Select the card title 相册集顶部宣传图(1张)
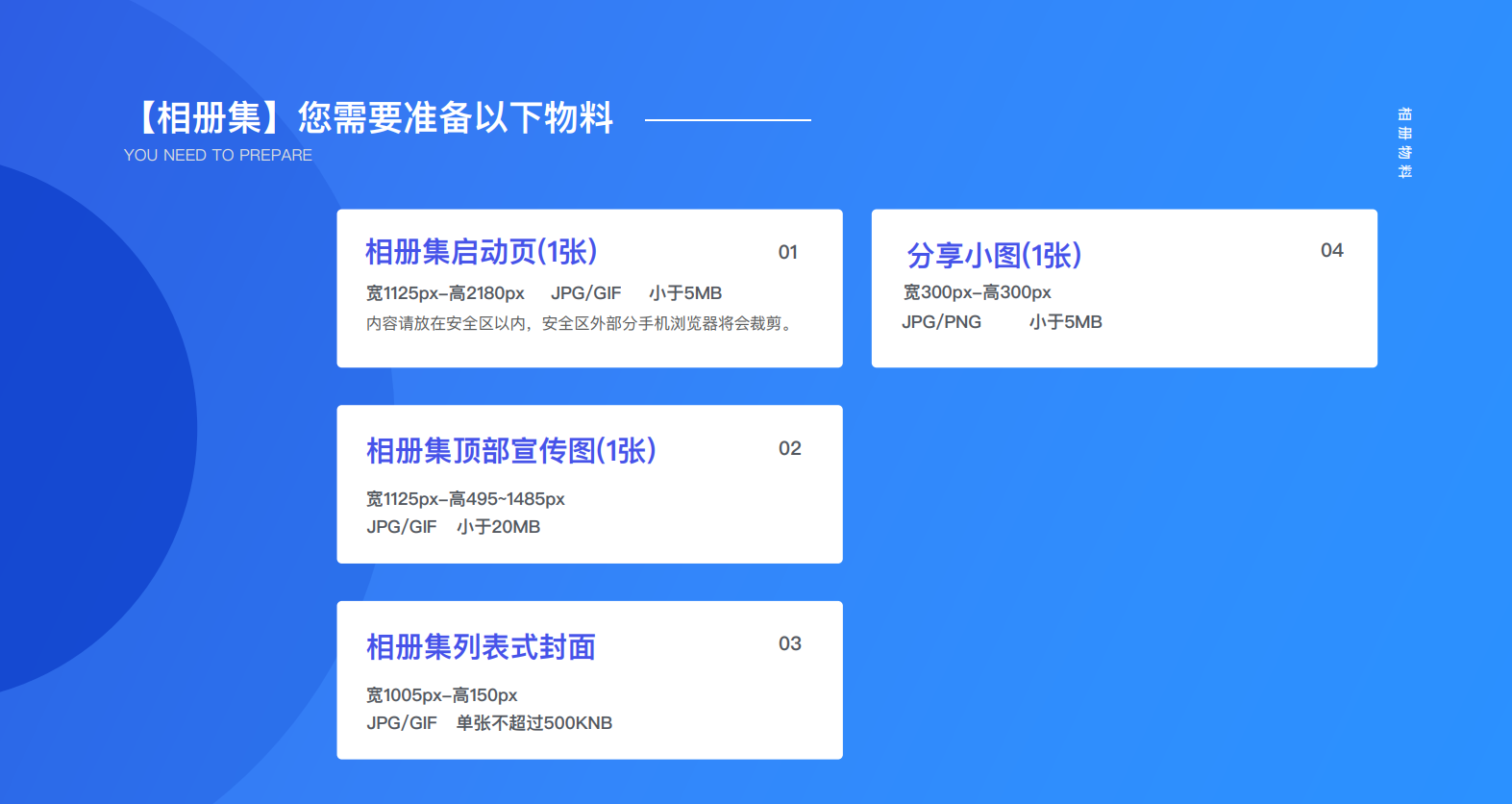This screenshot has width=1512, height=804. 511,450
